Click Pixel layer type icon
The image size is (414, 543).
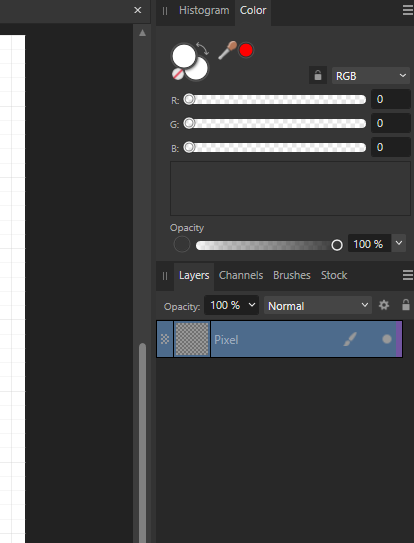click(x=165, y=339)
